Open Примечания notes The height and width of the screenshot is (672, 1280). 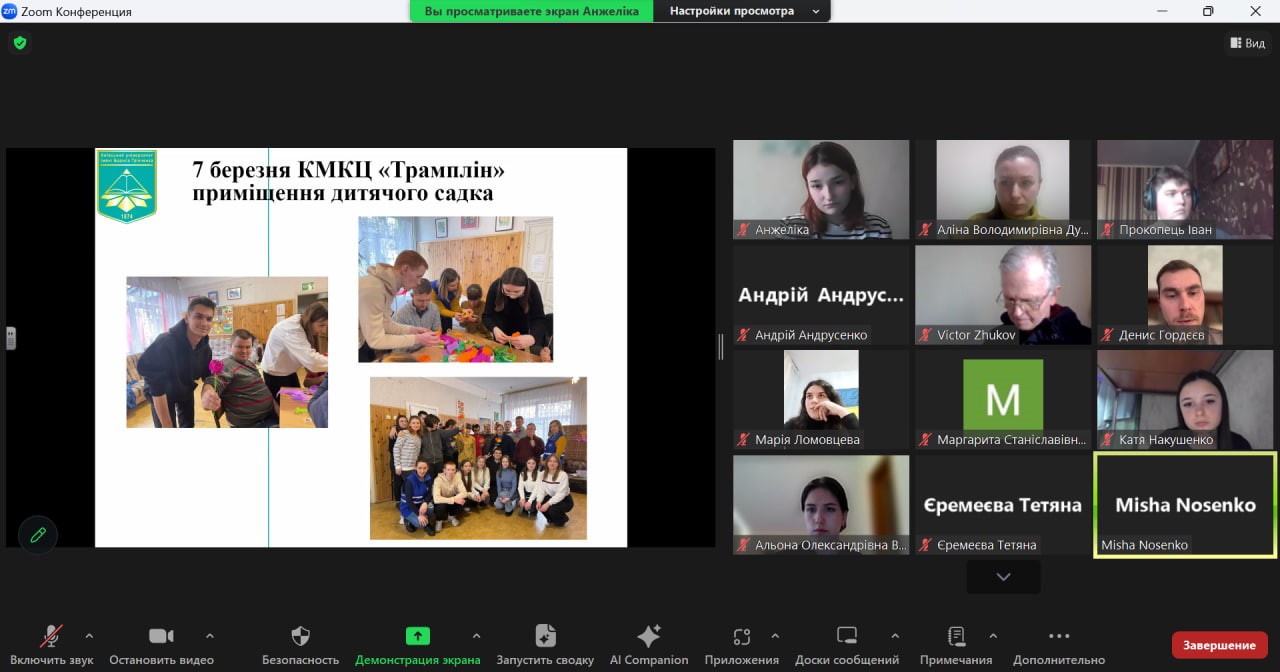[956, 645]
